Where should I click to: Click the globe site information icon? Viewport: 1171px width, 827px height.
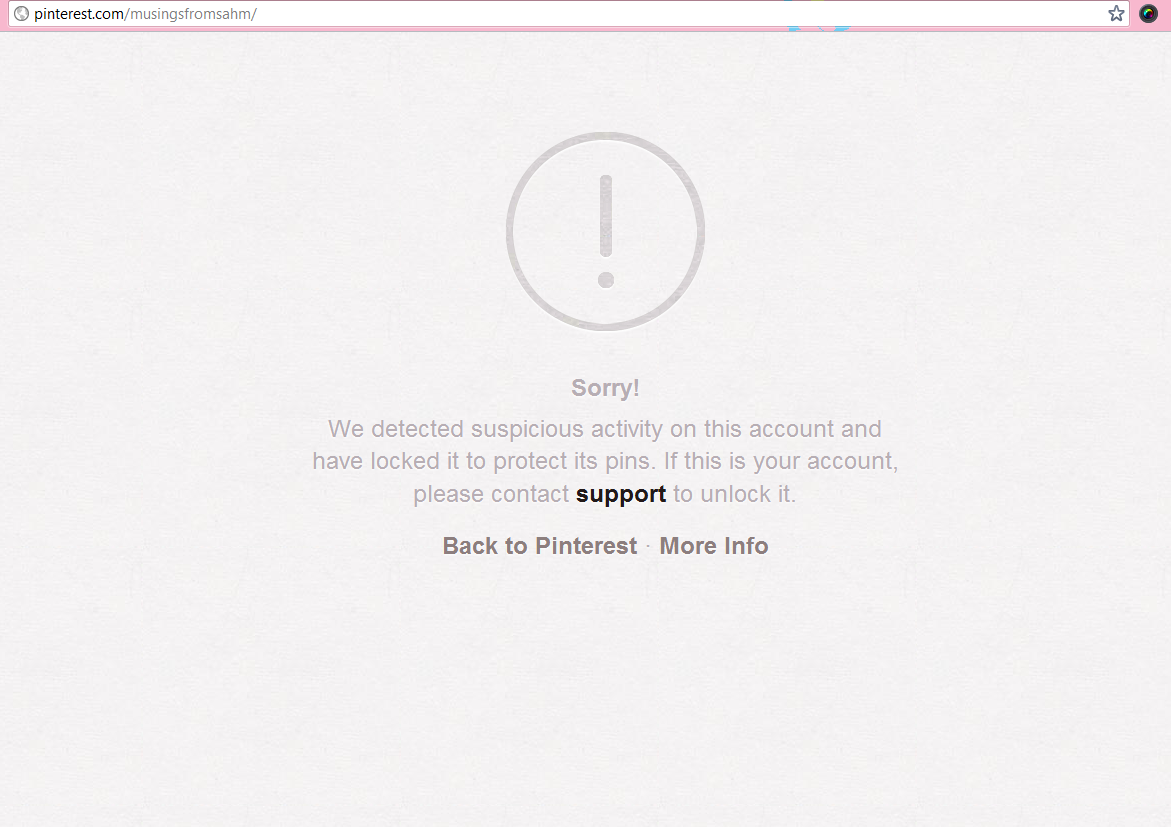(x=22, y=13)
